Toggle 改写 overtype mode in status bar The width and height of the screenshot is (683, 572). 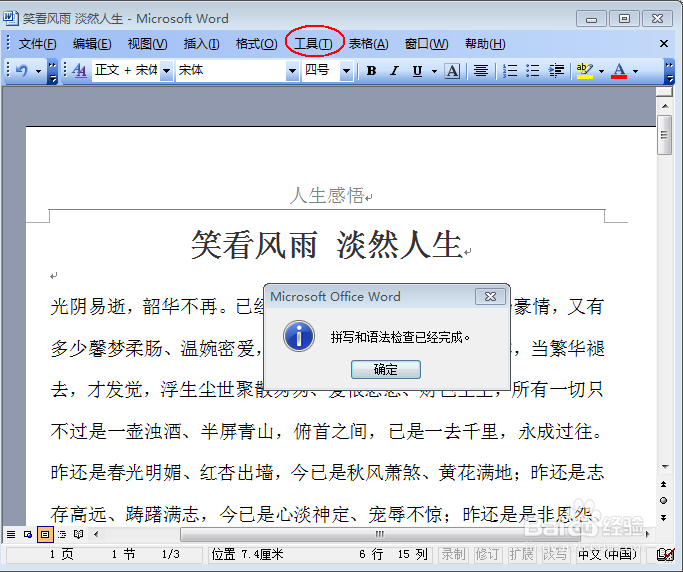(555, 554)
